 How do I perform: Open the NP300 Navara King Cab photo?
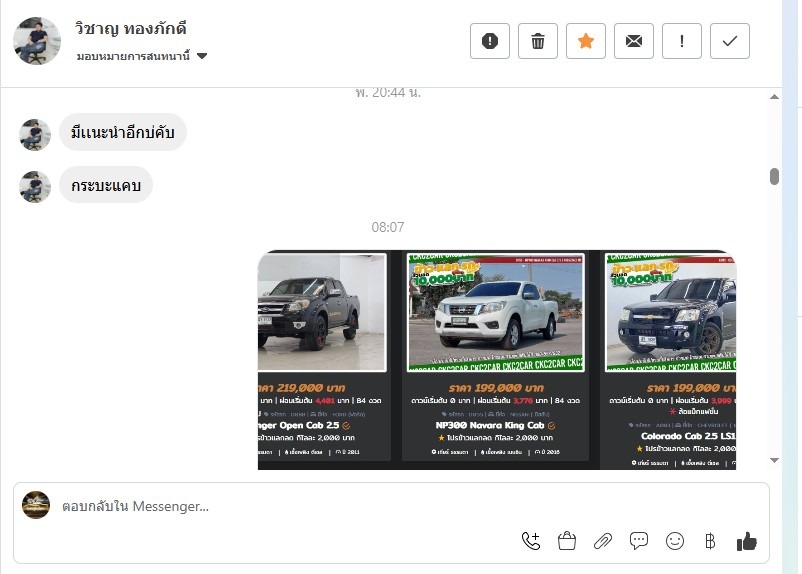point(496,312)
